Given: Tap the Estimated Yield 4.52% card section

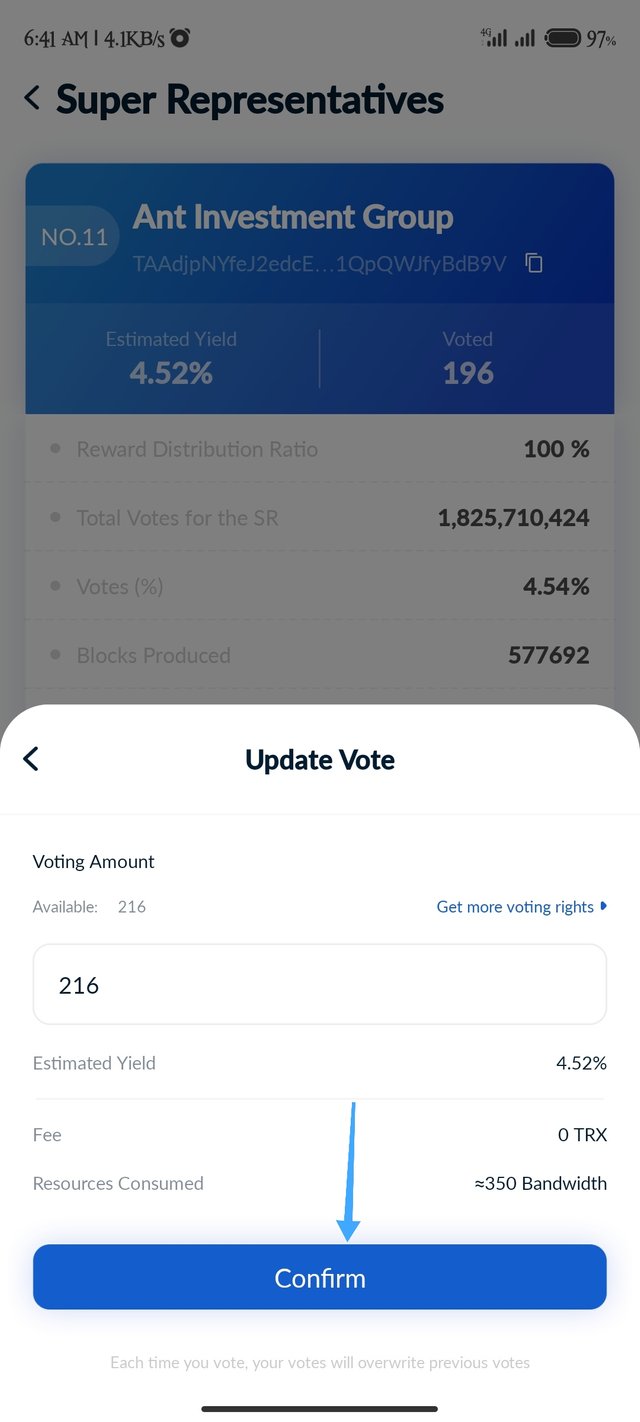Looking at the screenshot, I should click(171, 358).
